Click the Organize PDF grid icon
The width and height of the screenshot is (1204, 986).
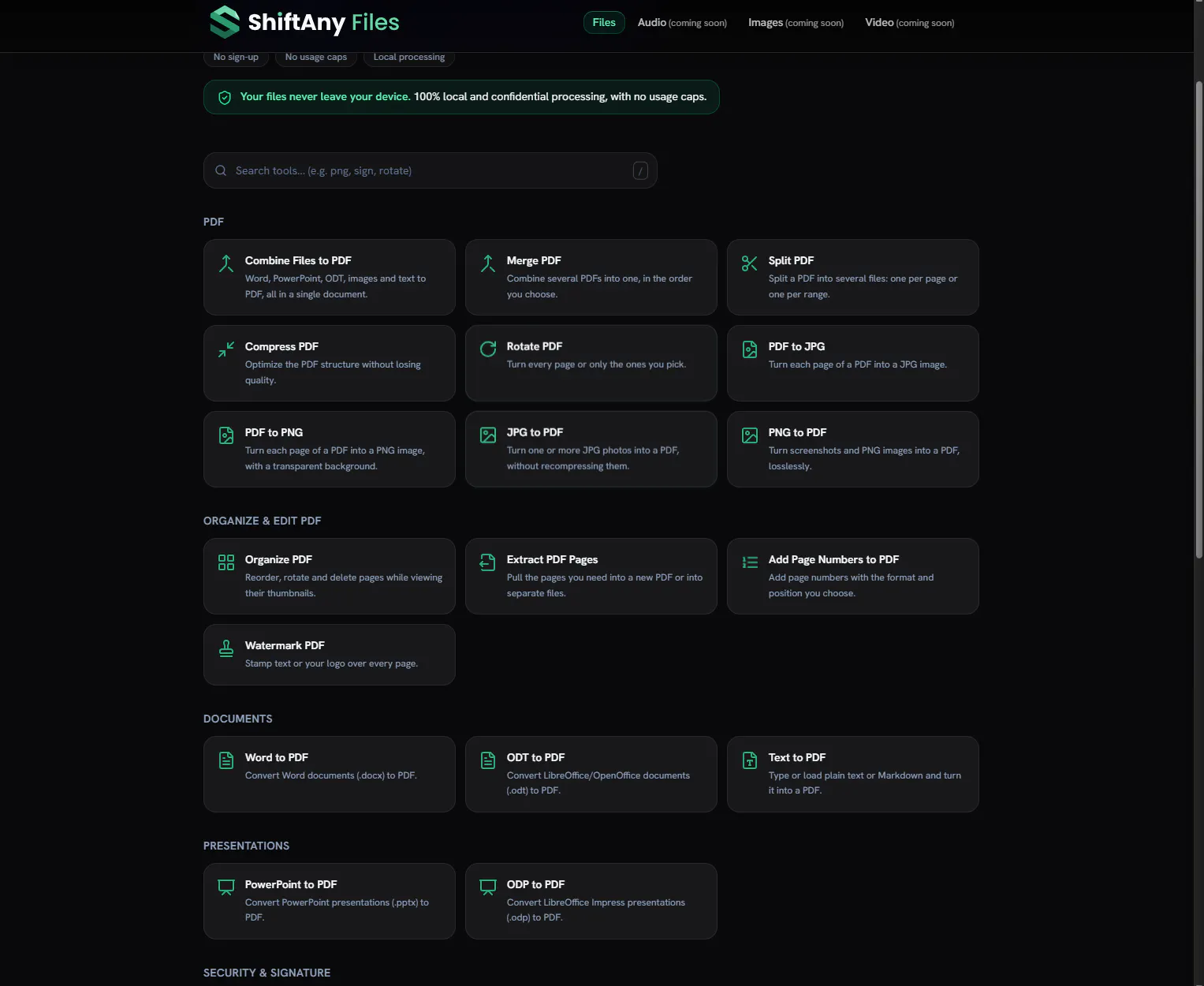point(226,562)
